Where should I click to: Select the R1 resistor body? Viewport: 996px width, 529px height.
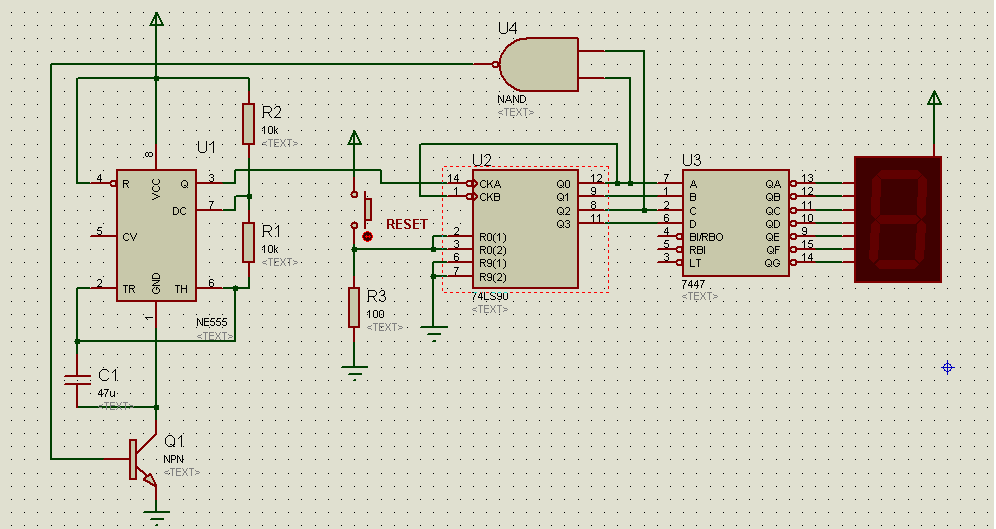pyautogui.click(x=248, y=243)
